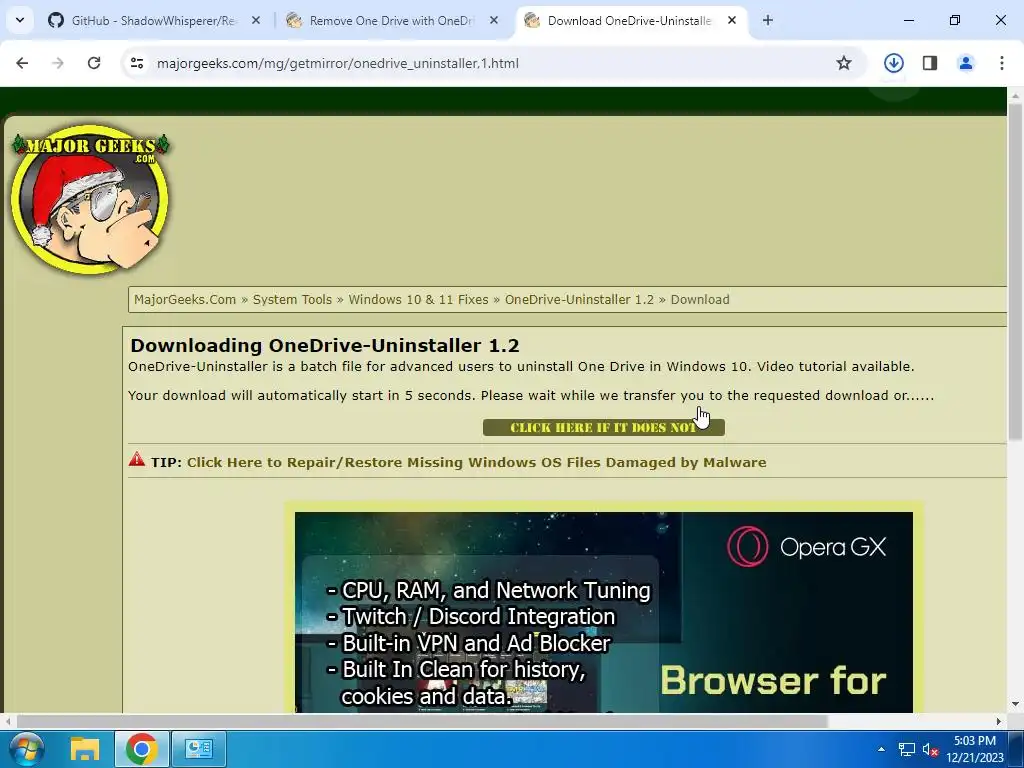Click the 'Click here if it does not' button
Screen dimensions: 1024x768
point(603,428)
